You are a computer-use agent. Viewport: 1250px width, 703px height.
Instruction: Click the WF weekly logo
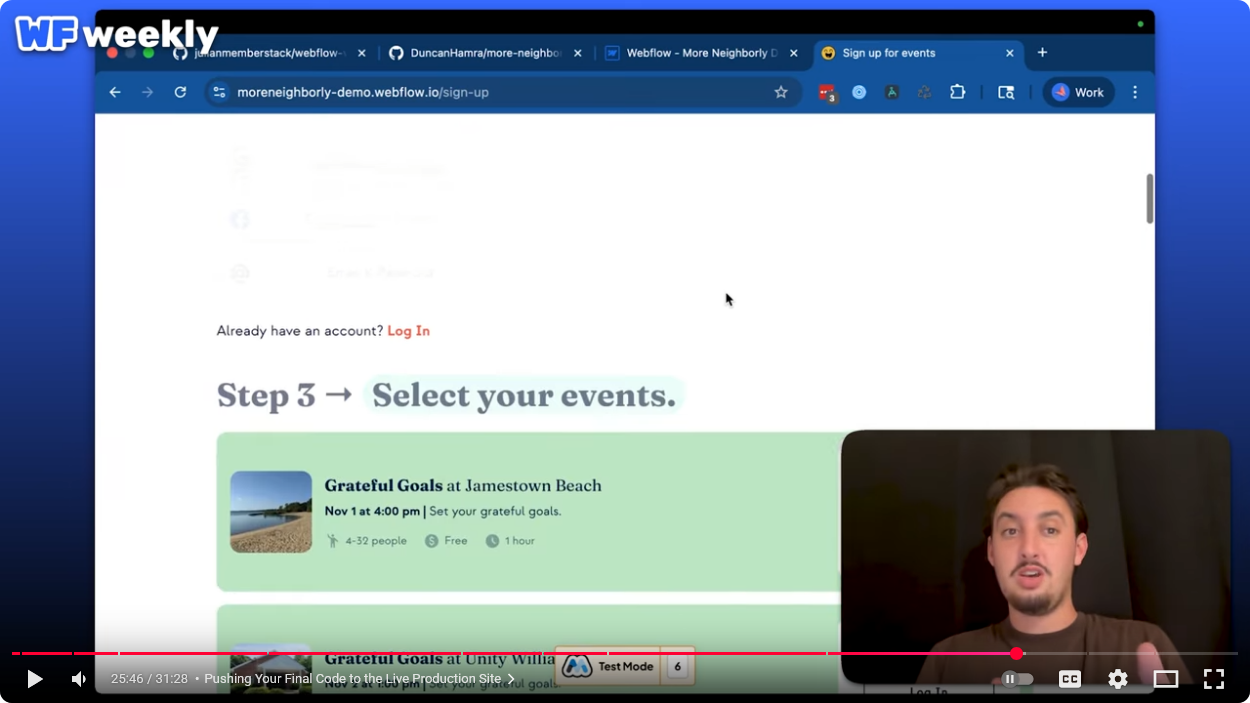tap(117, 34)
